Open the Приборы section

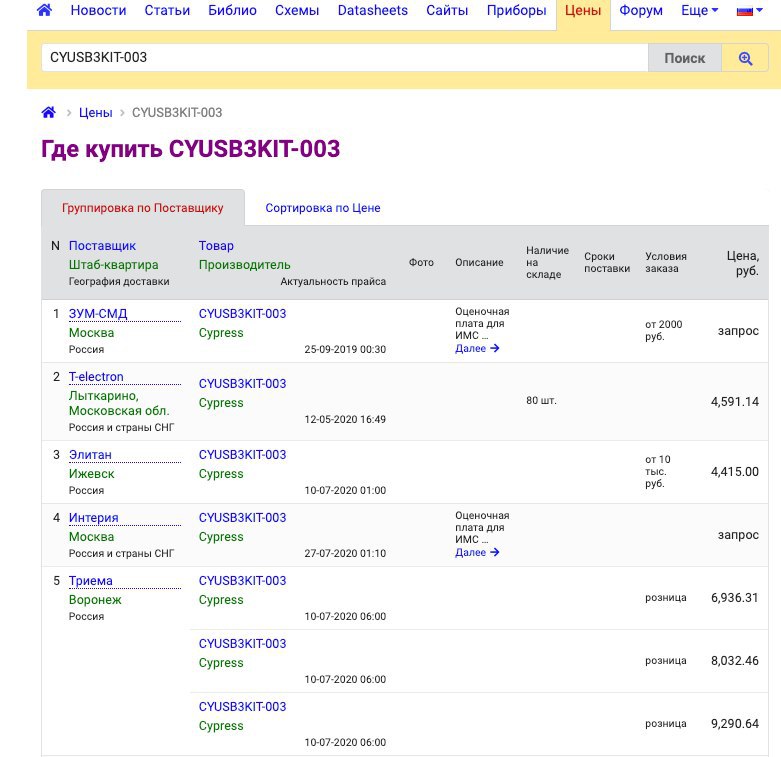point(517,10)
